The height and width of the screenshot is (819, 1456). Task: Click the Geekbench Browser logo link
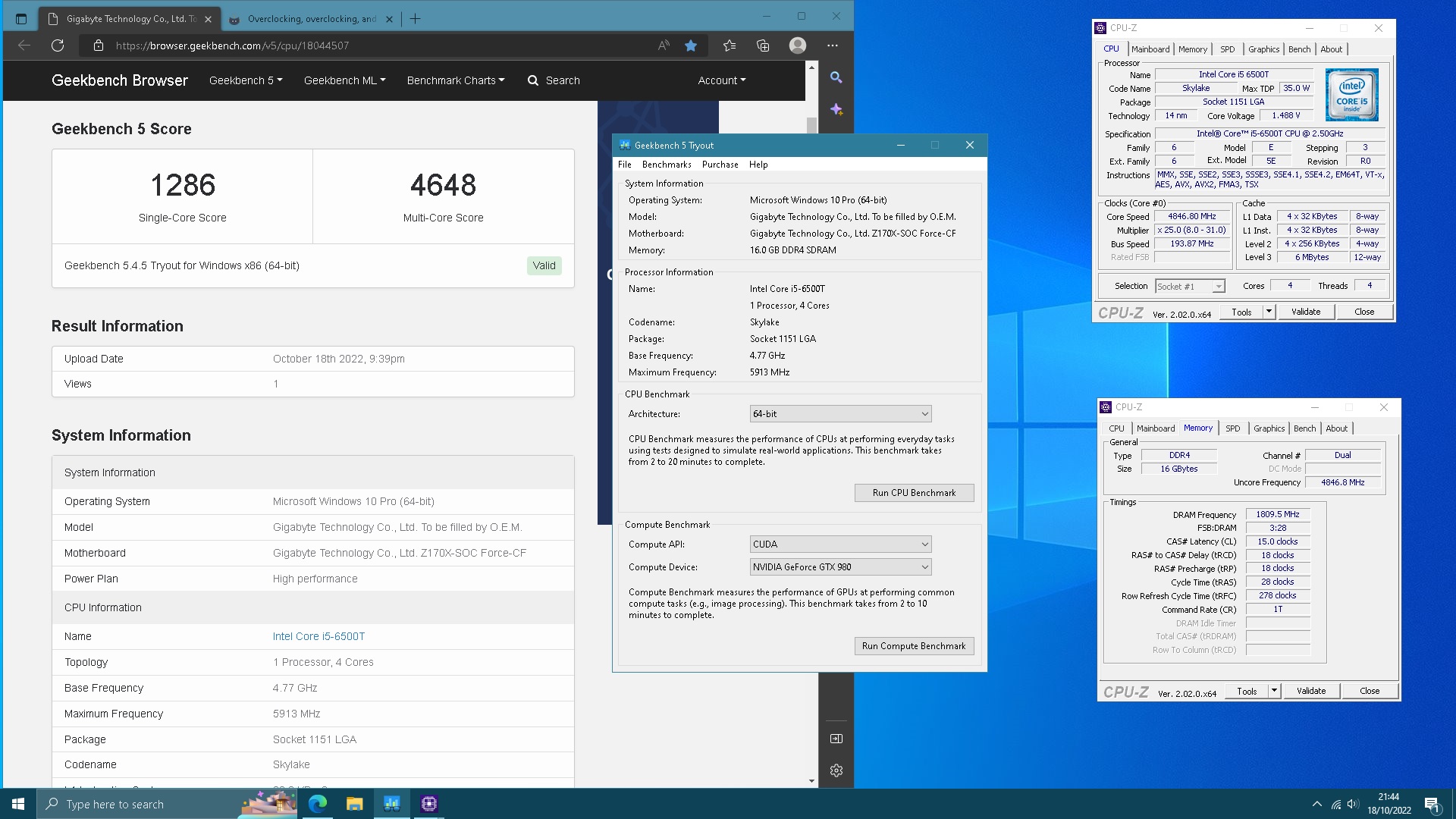(x=120, y=80)
